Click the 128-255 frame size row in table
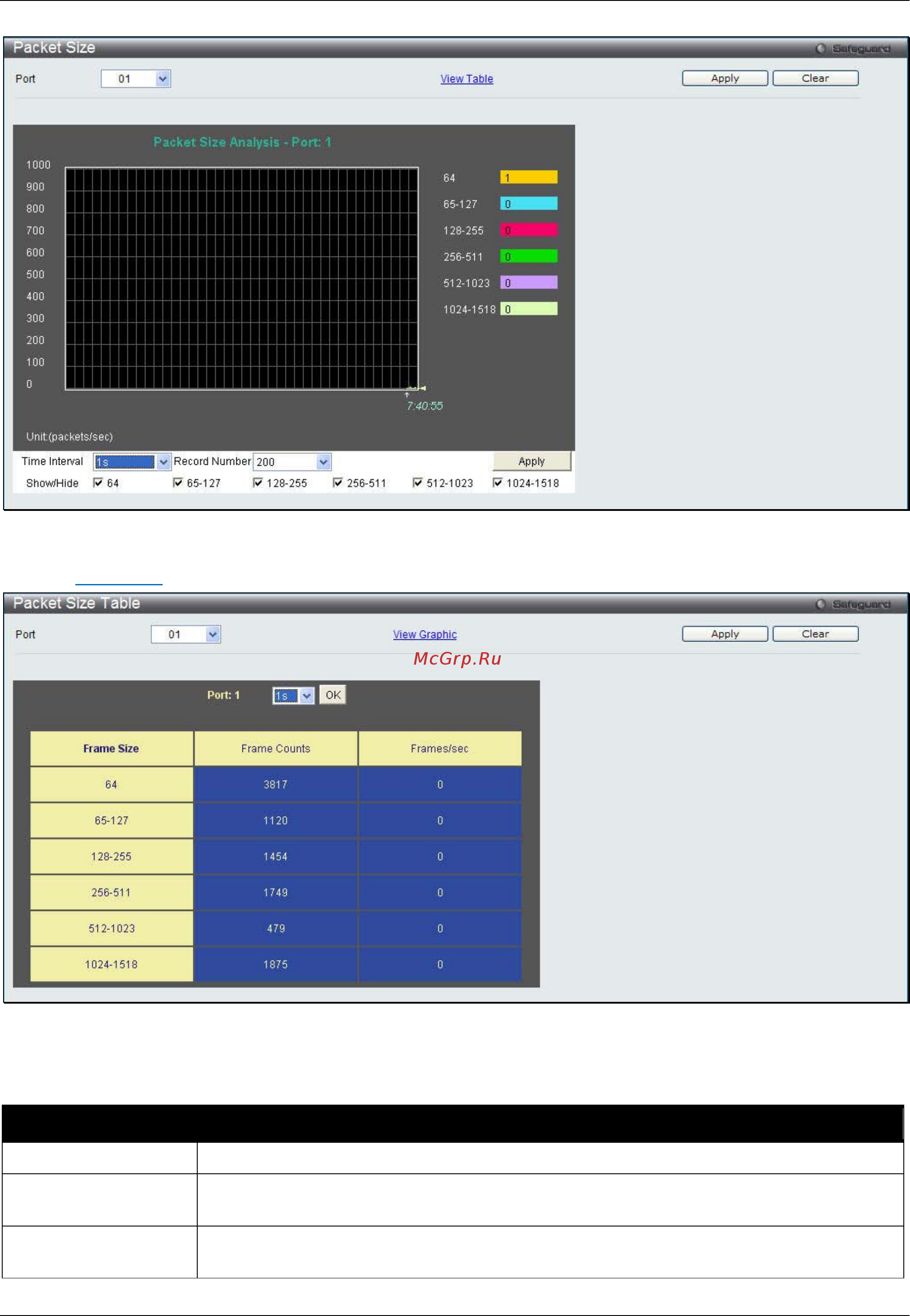The width and height of the screenshot is (910, 1316). tap(111, 857)
